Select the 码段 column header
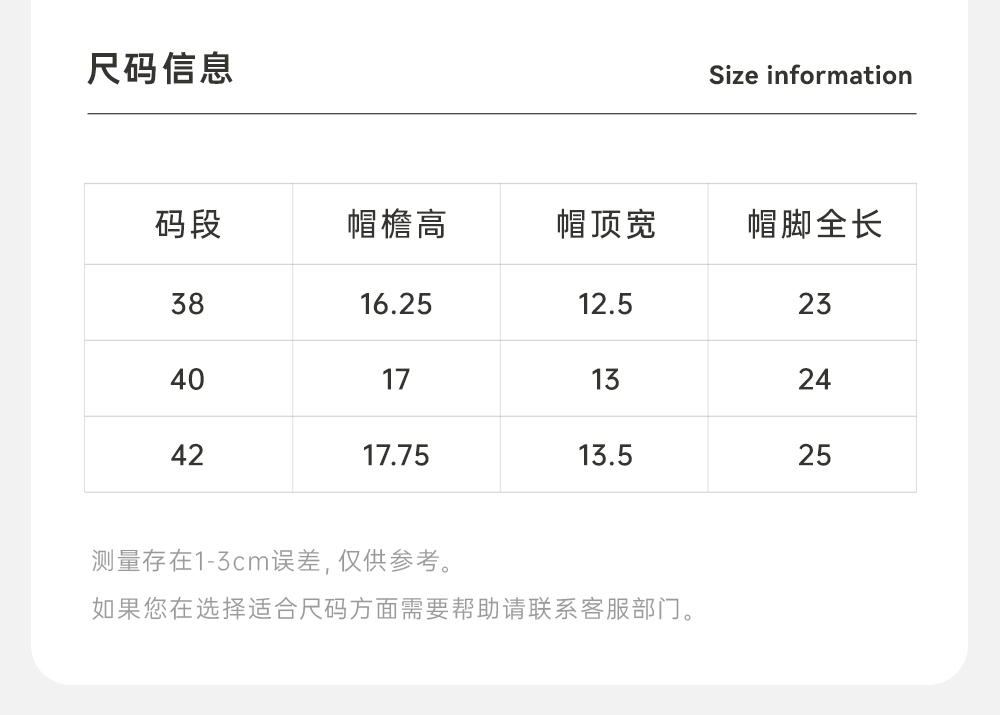This screenshot has height=715, width=1000. tap(188, 224)
